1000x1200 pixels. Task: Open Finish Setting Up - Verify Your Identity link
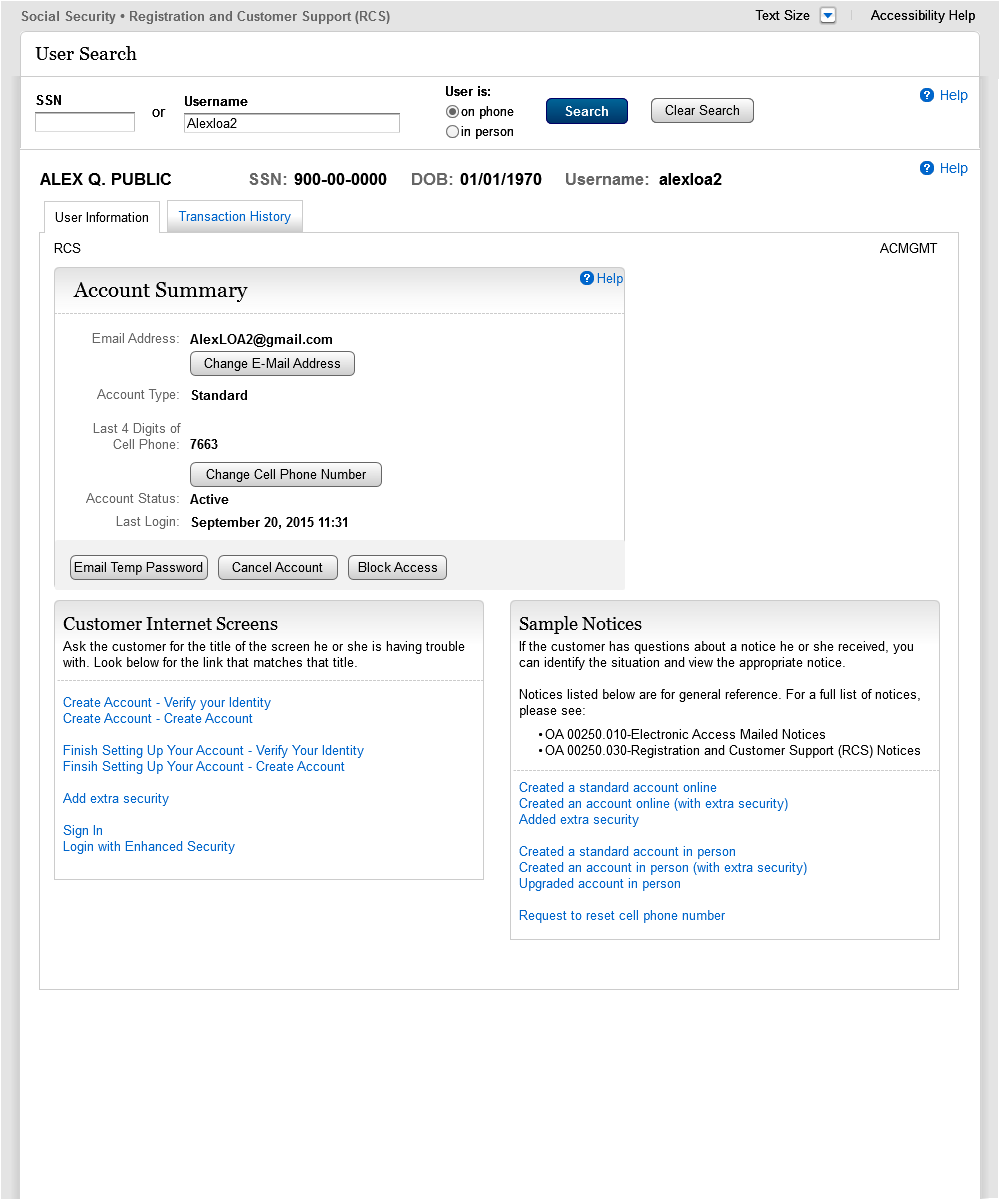213,750
